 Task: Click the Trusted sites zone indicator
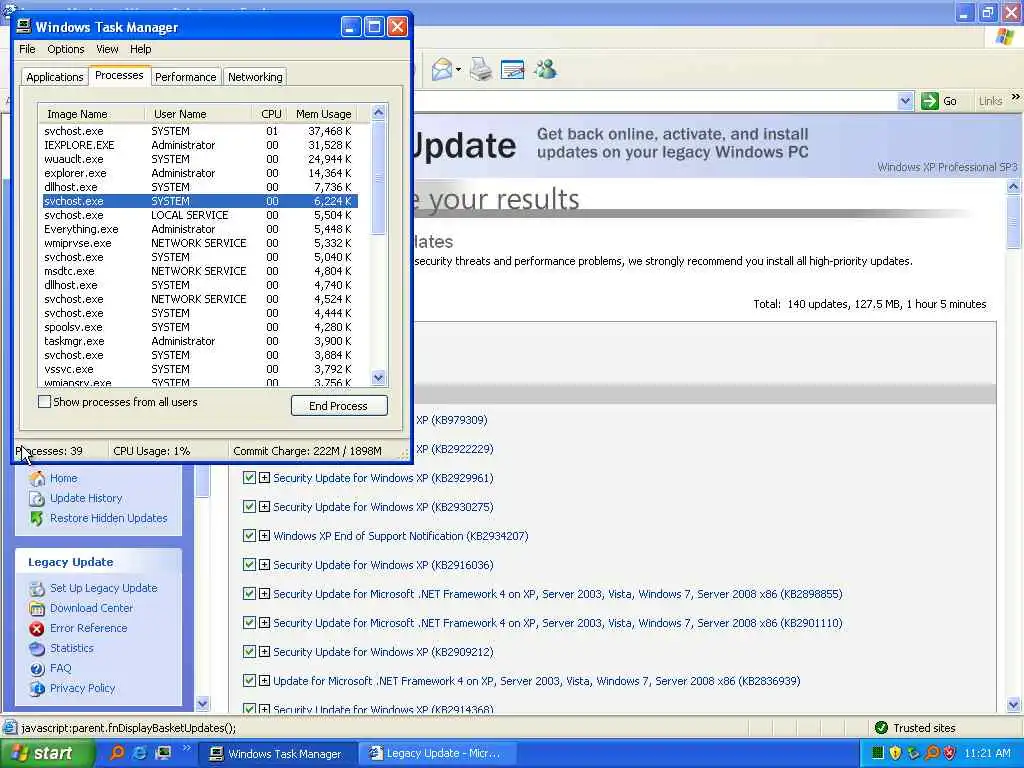[x=916, y=728]
